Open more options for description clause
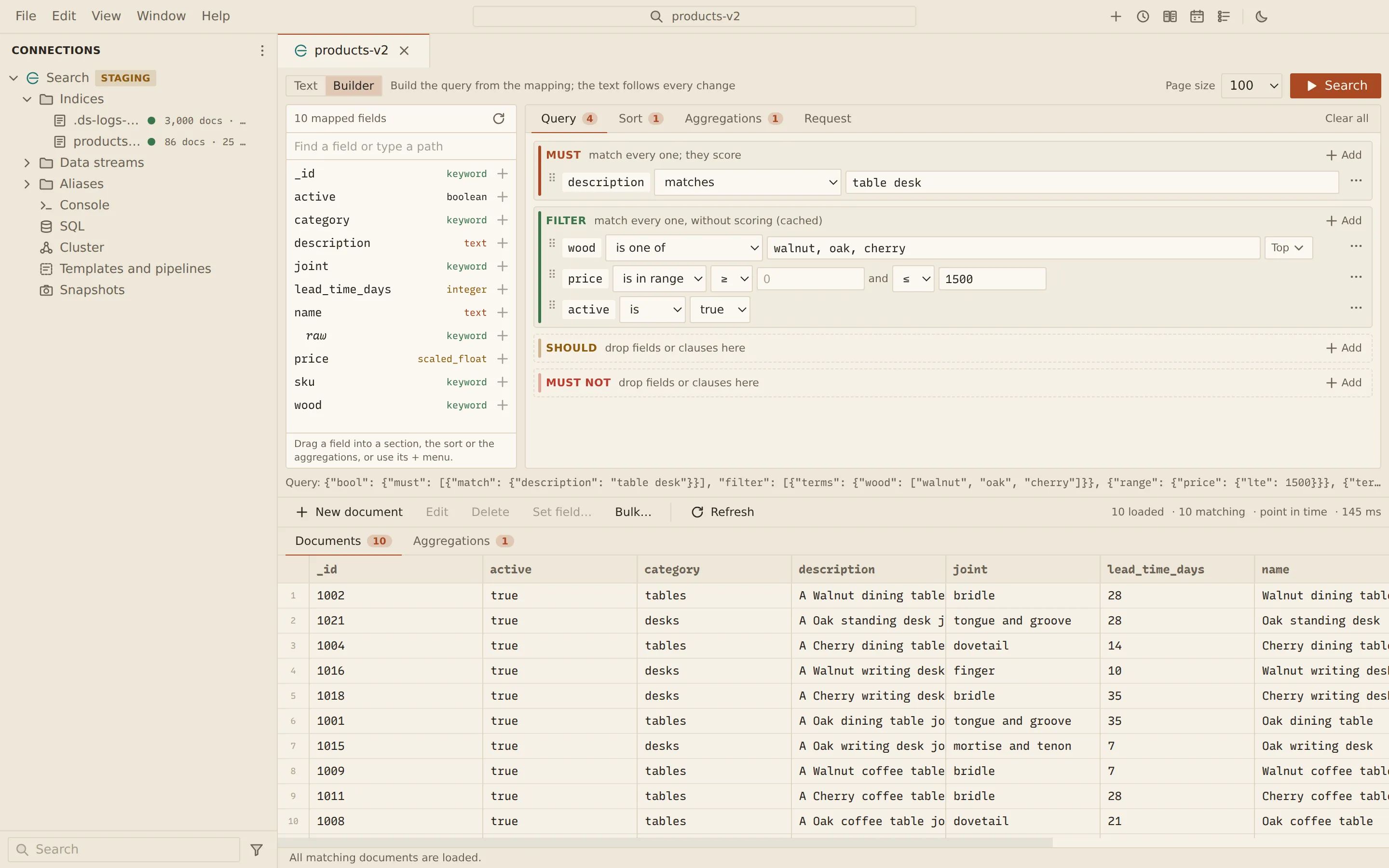 coord(1356,181)
